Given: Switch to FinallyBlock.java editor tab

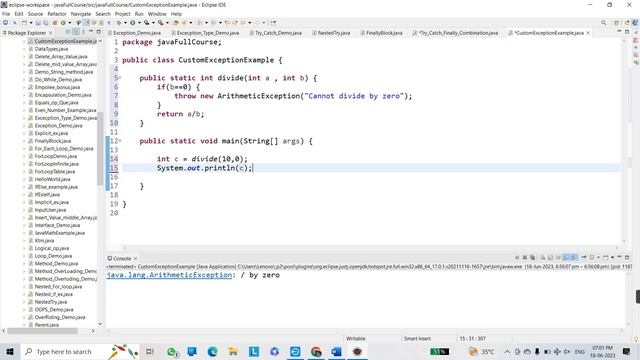Looking at the screenshot, I should pyautogui.click(x=384, y=33).
